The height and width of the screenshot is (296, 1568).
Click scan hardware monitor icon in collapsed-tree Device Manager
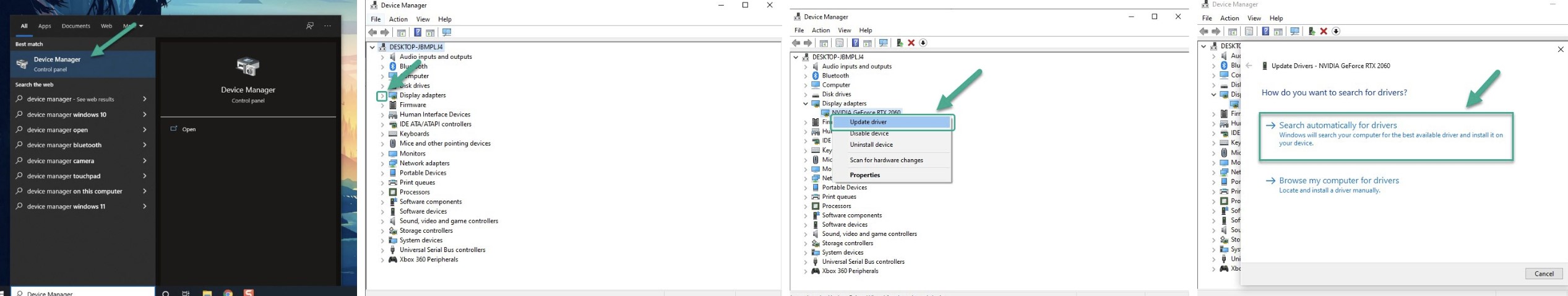[447, 32]
